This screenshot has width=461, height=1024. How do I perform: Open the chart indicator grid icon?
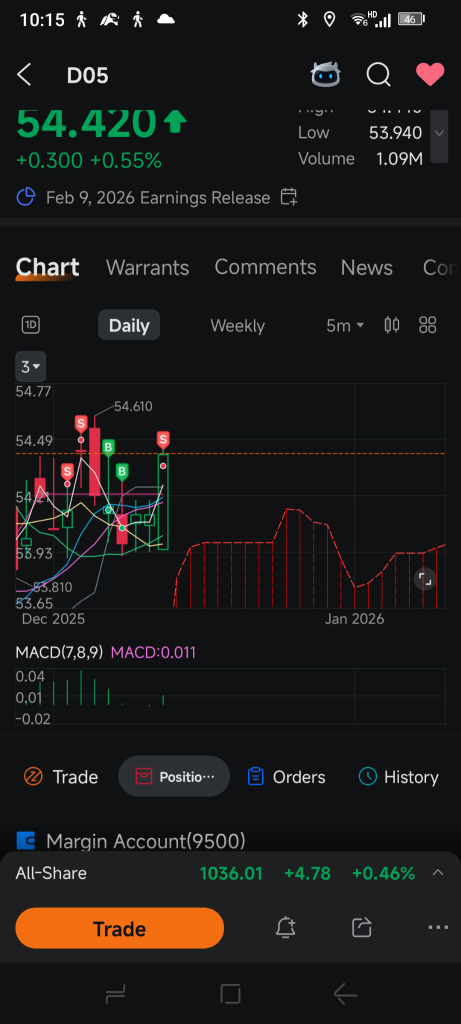(428, 325)
